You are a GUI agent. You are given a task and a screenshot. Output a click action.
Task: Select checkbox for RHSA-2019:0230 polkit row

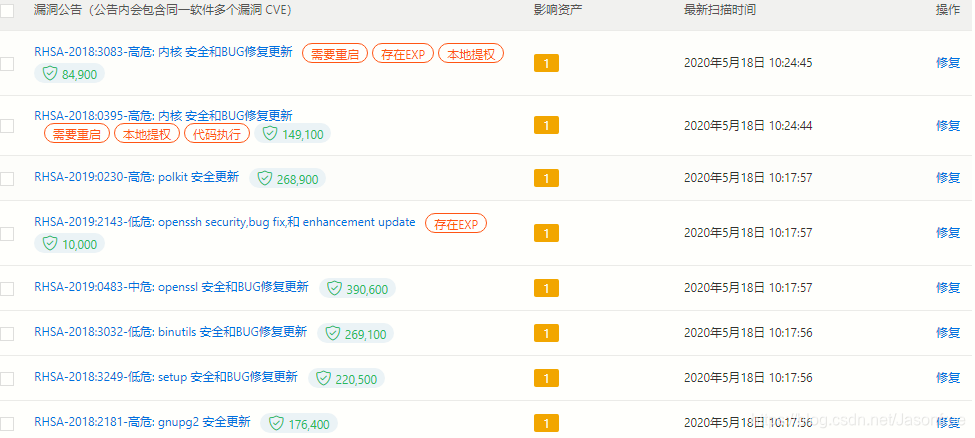(7, 179)
